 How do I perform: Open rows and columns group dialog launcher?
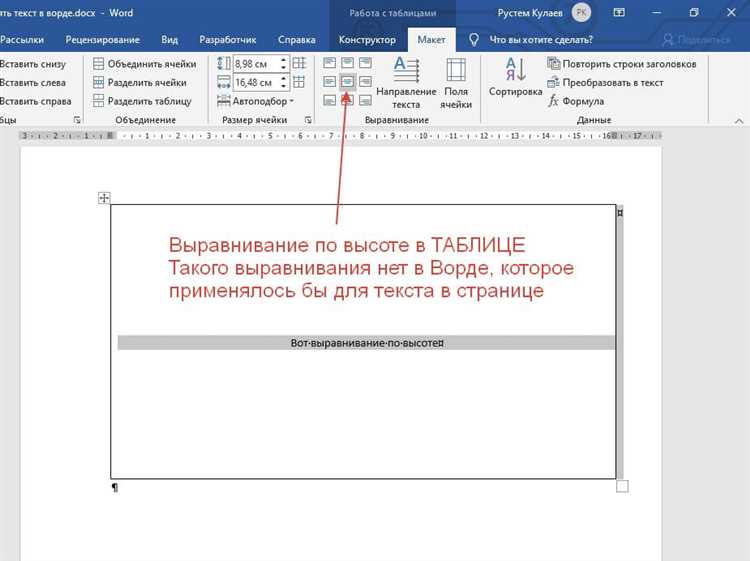[77, 120]
